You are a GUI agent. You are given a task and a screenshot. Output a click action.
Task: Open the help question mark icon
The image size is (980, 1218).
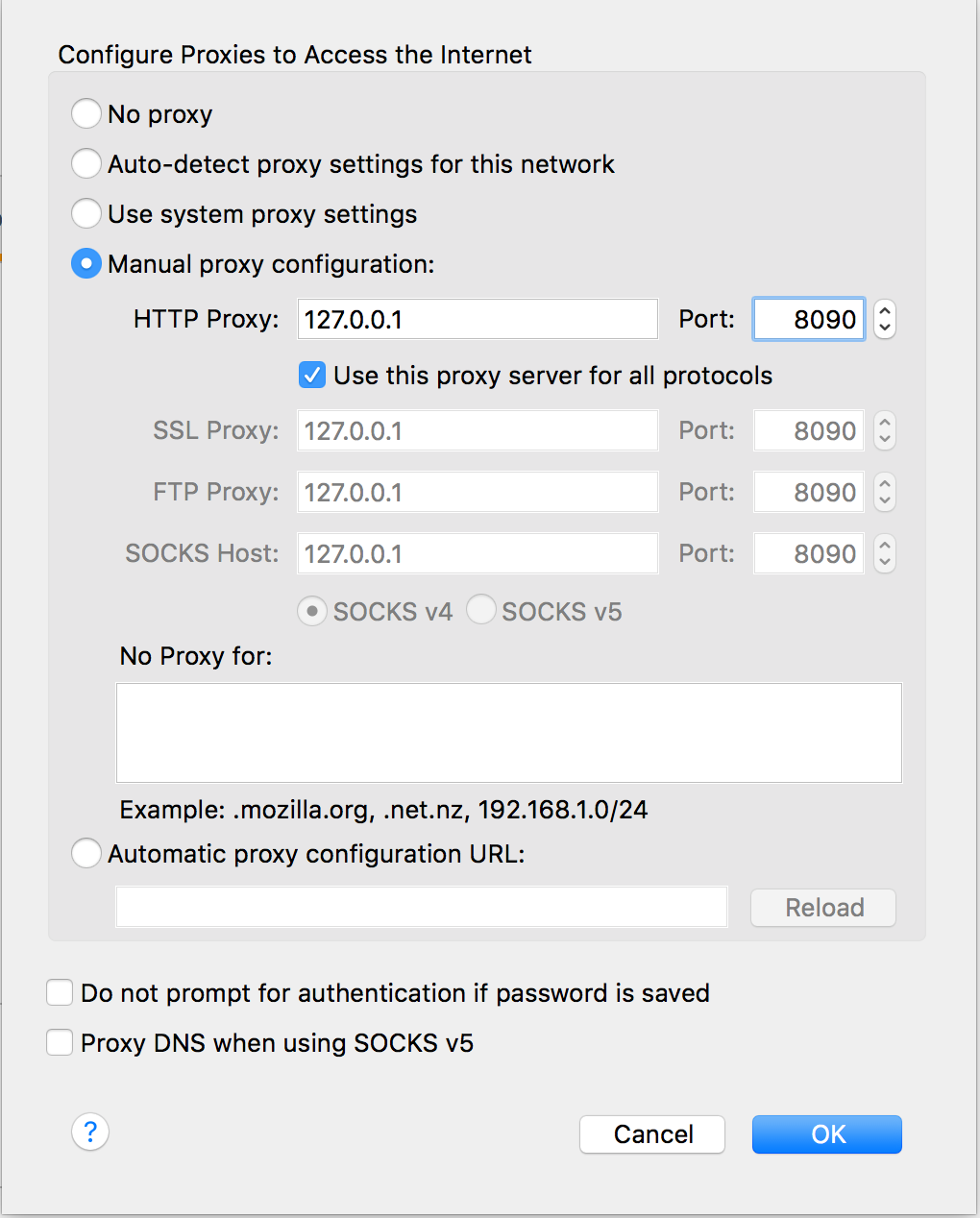[90, 1133]
